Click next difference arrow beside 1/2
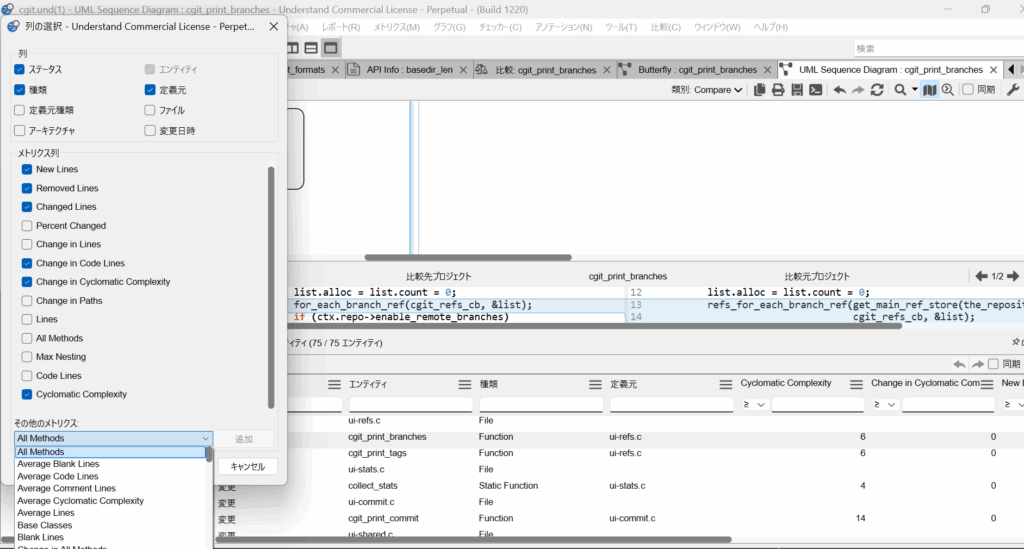 1013,276
